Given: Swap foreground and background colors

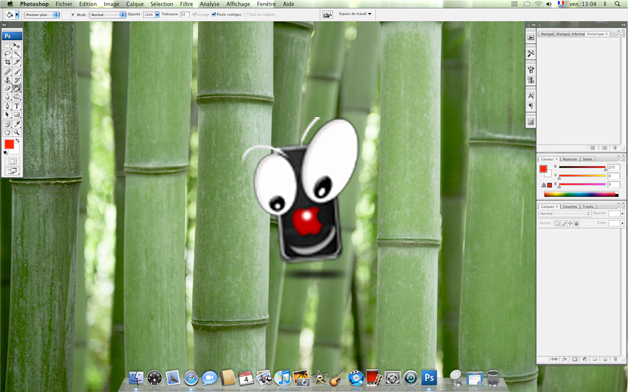Looking at the screenshot, I should [x=17, y=141].
